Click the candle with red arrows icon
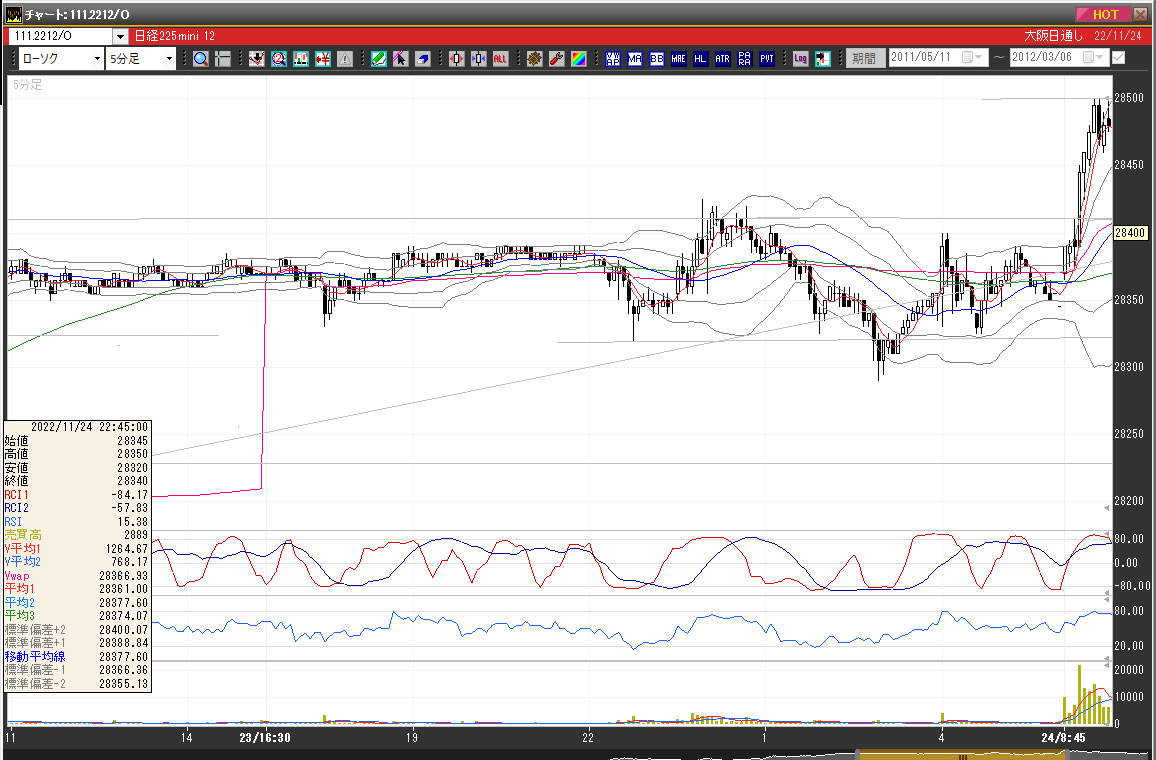The height and width of the screenshot is (760, 1156). 456,59
